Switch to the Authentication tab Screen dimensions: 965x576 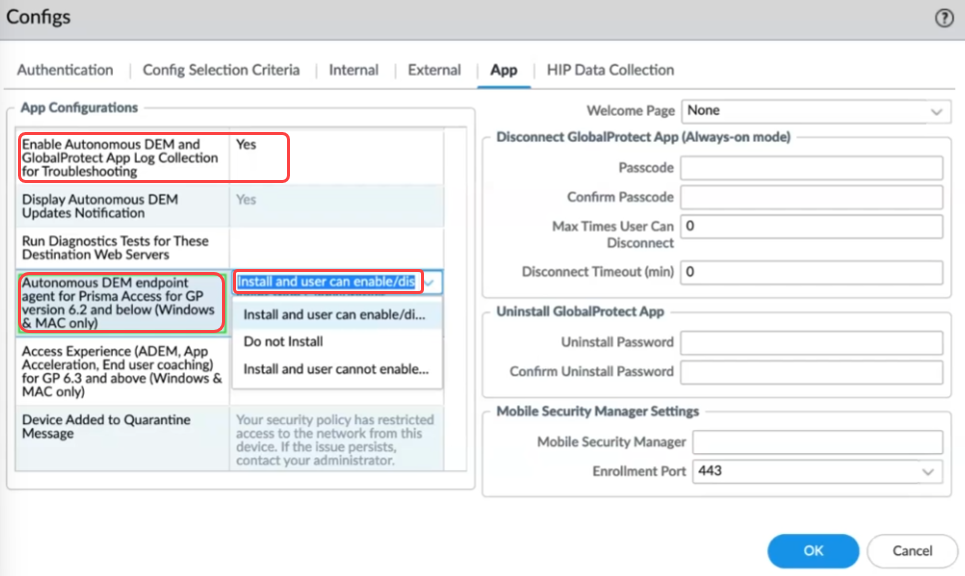tap(64, 70)
